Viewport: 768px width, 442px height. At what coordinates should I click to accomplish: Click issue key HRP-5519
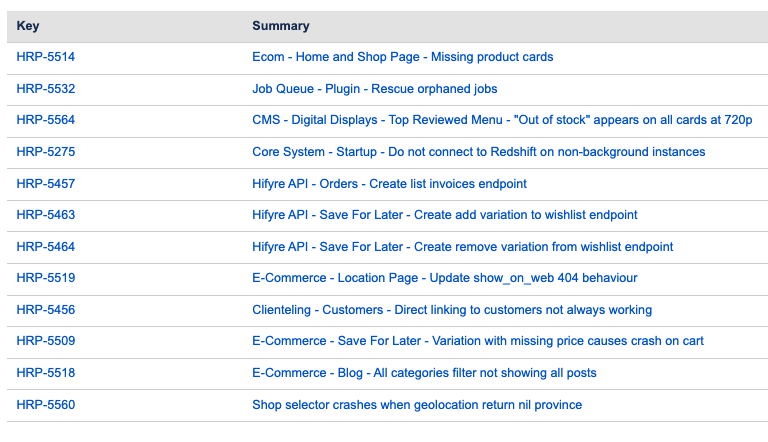(x=45, y=278)
